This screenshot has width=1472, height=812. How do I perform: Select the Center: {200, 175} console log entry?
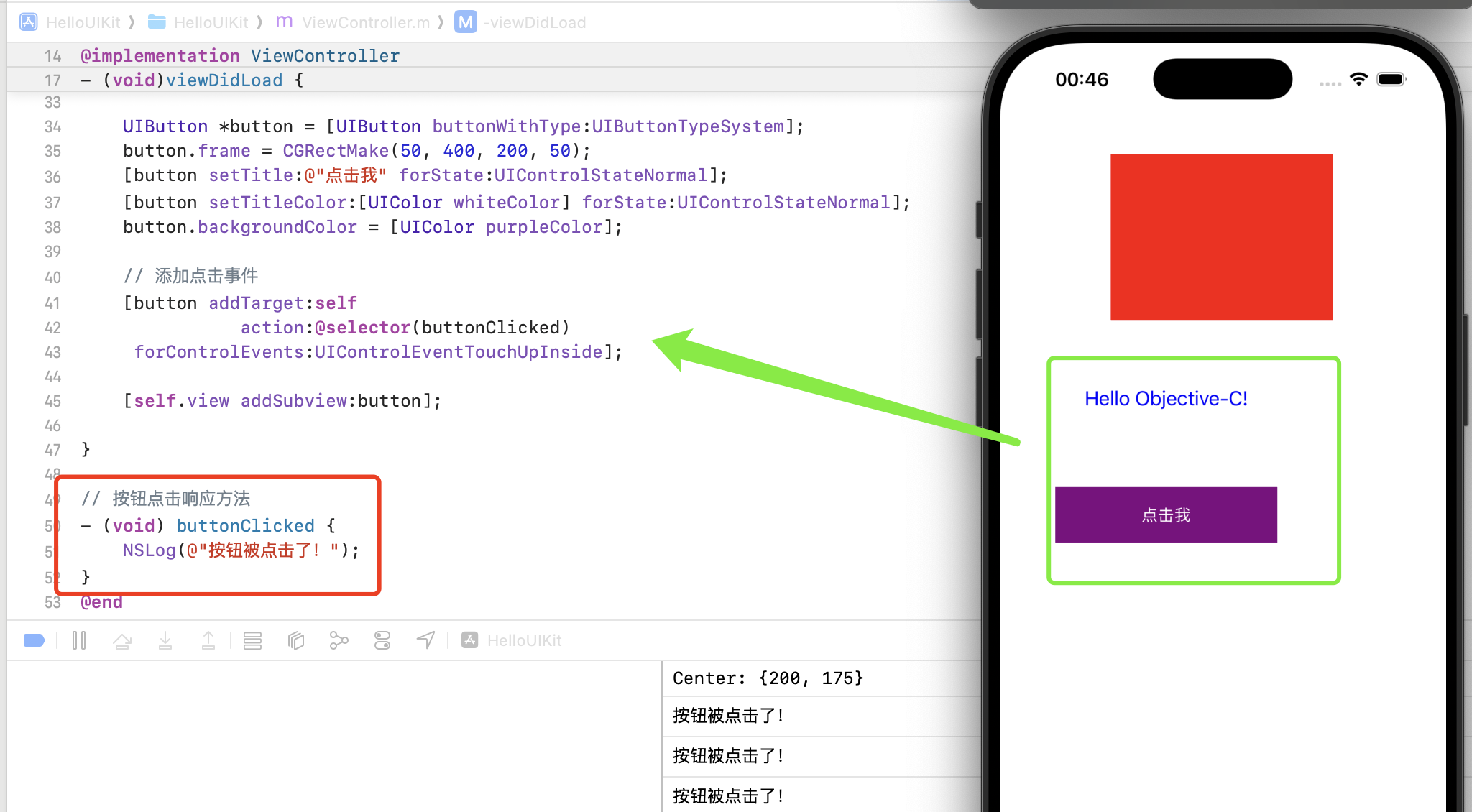768,678
